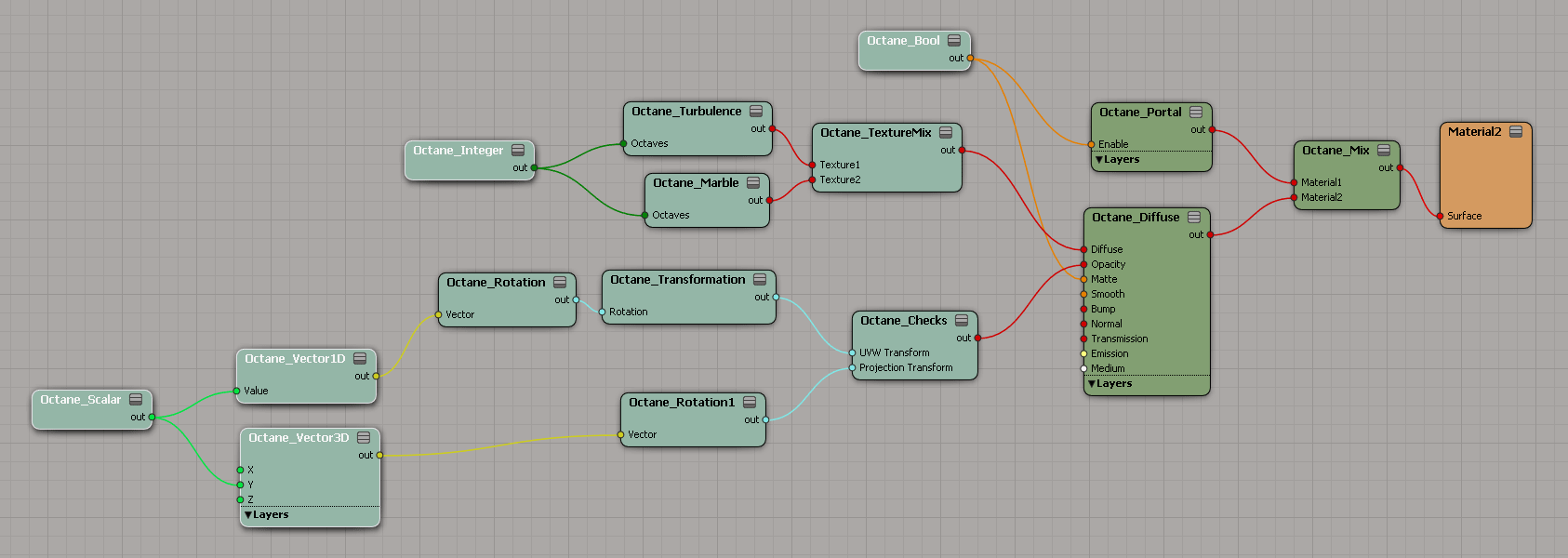Select the Octane_TextureMix node title
This screenshot has height=558, width=1568.
tap(875, 132)
